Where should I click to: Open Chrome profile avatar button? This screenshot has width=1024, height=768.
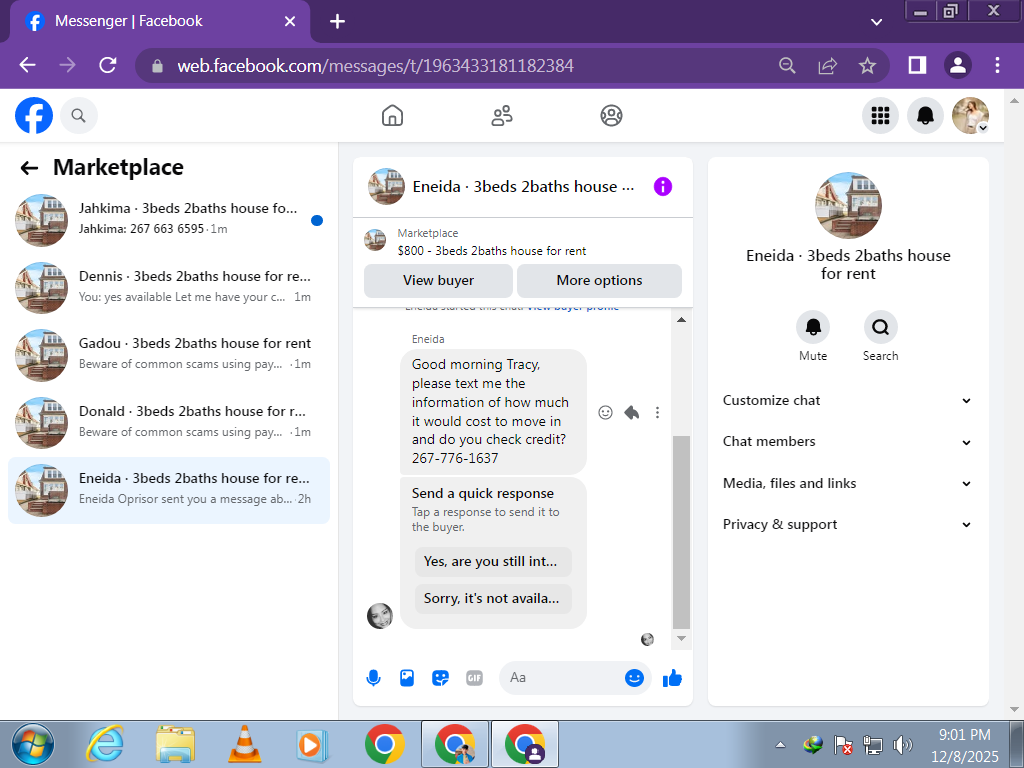[x=957, y=65]
